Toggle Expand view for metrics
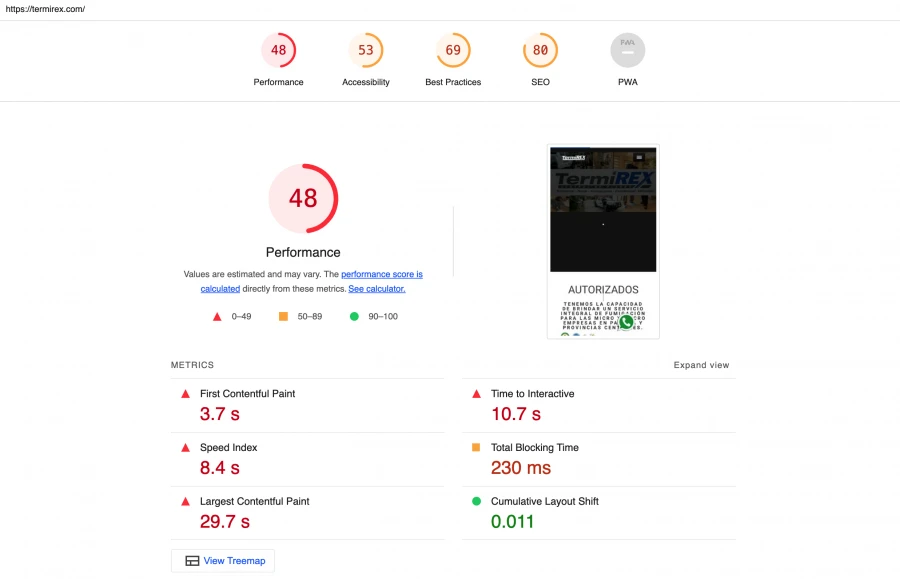This screenshot has height=579, width=900. coord(701,365)
